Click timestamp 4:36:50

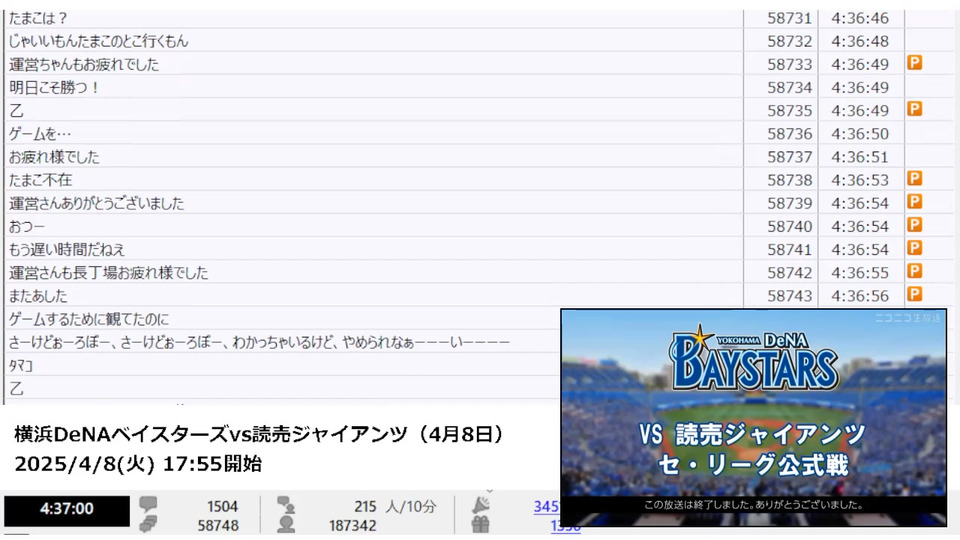[860, 133]
